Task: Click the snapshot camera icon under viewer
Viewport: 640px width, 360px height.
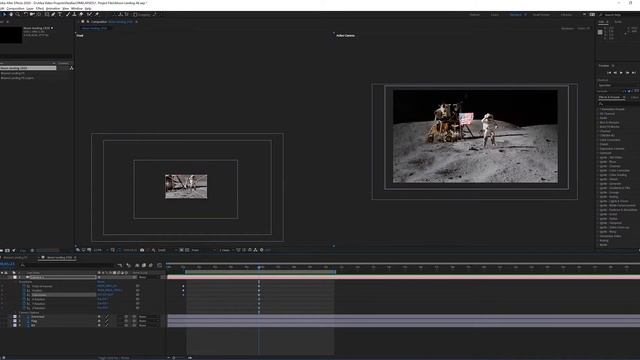Action: pyautogui.click(x=142, y=250)
